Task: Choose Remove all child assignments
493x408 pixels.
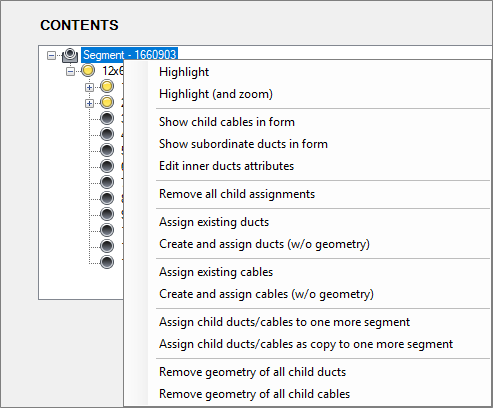Action: point(237,194)
